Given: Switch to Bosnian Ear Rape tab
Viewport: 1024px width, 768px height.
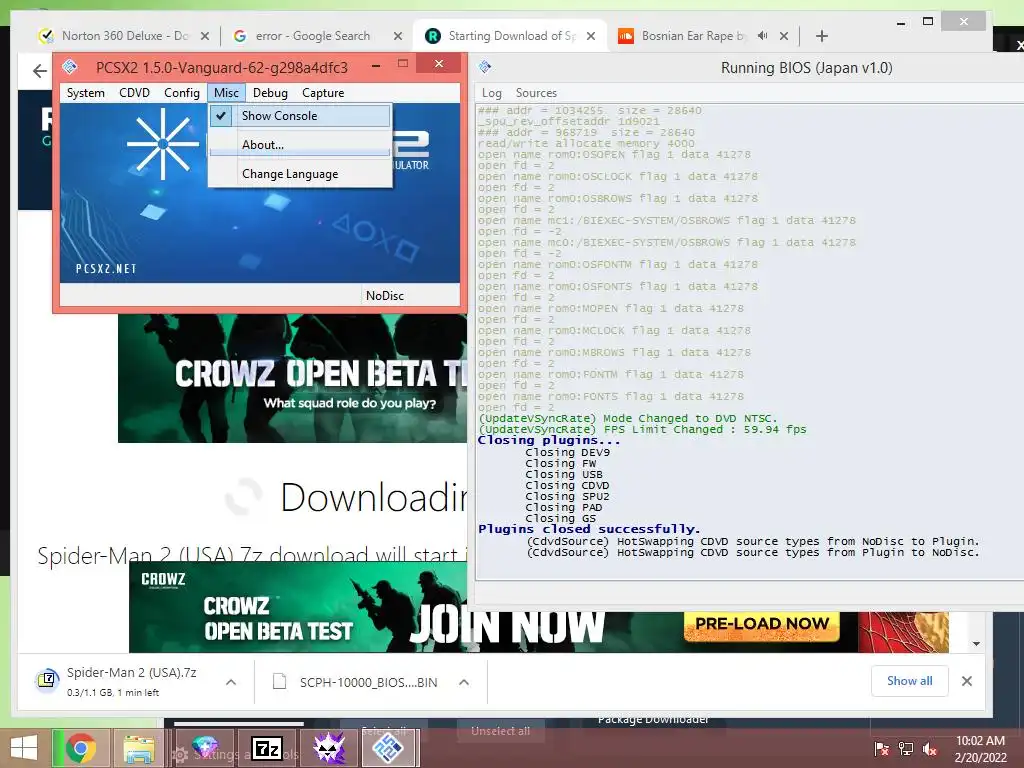Looking at the screenshot, I should click(693, 36).
